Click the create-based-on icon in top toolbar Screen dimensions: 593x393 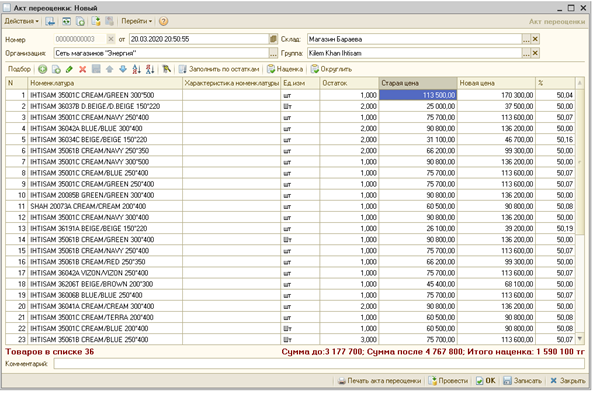tap(96, 21)
